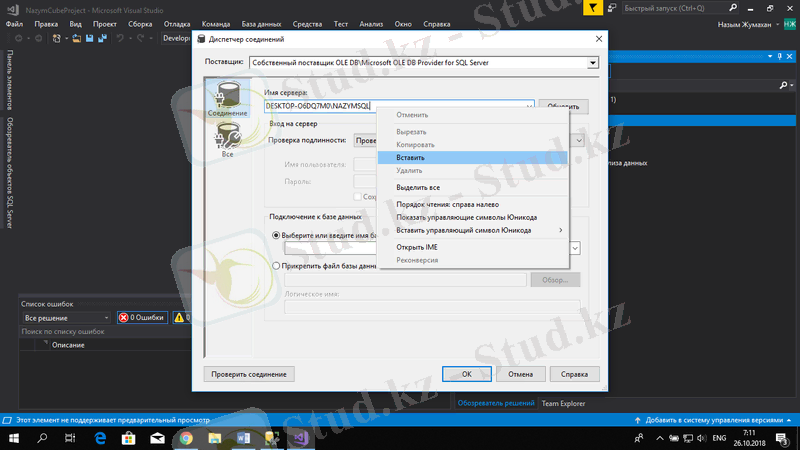The height and width of the screenshot is (450, 800).
Task: Click the 'Поиск по списку ошибок' field
Action: (x=105, y=332)
